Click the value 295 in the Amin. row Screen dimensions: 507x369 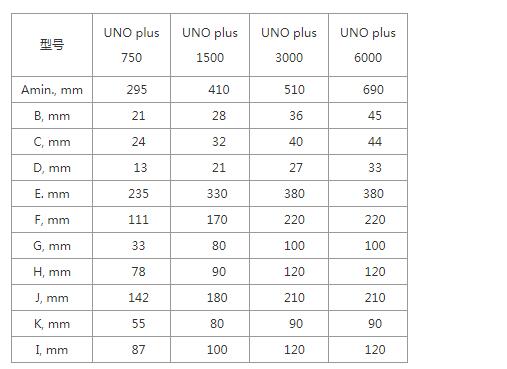[137, 90]
